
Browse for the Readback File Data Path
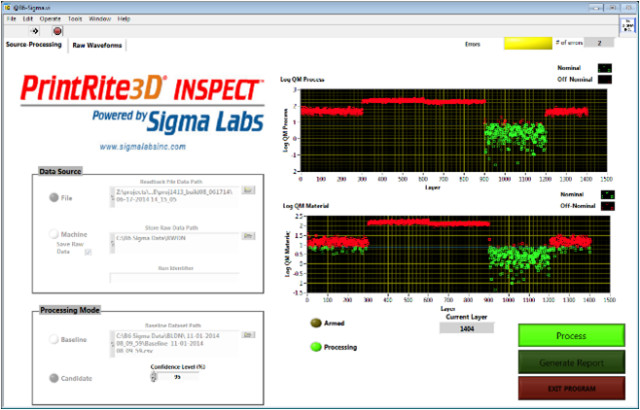[x=247, y=190]
